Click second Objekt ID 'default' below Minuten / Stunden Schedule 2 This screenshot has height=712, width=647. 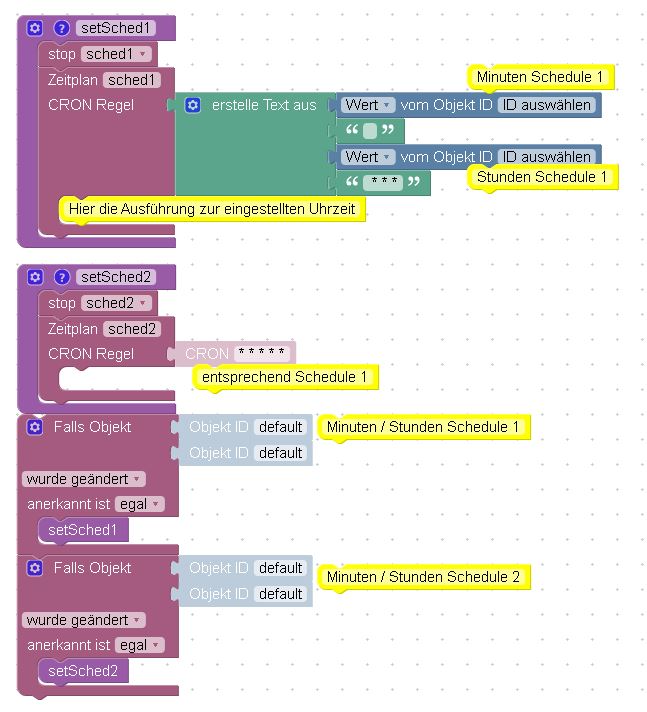point(280,594)
